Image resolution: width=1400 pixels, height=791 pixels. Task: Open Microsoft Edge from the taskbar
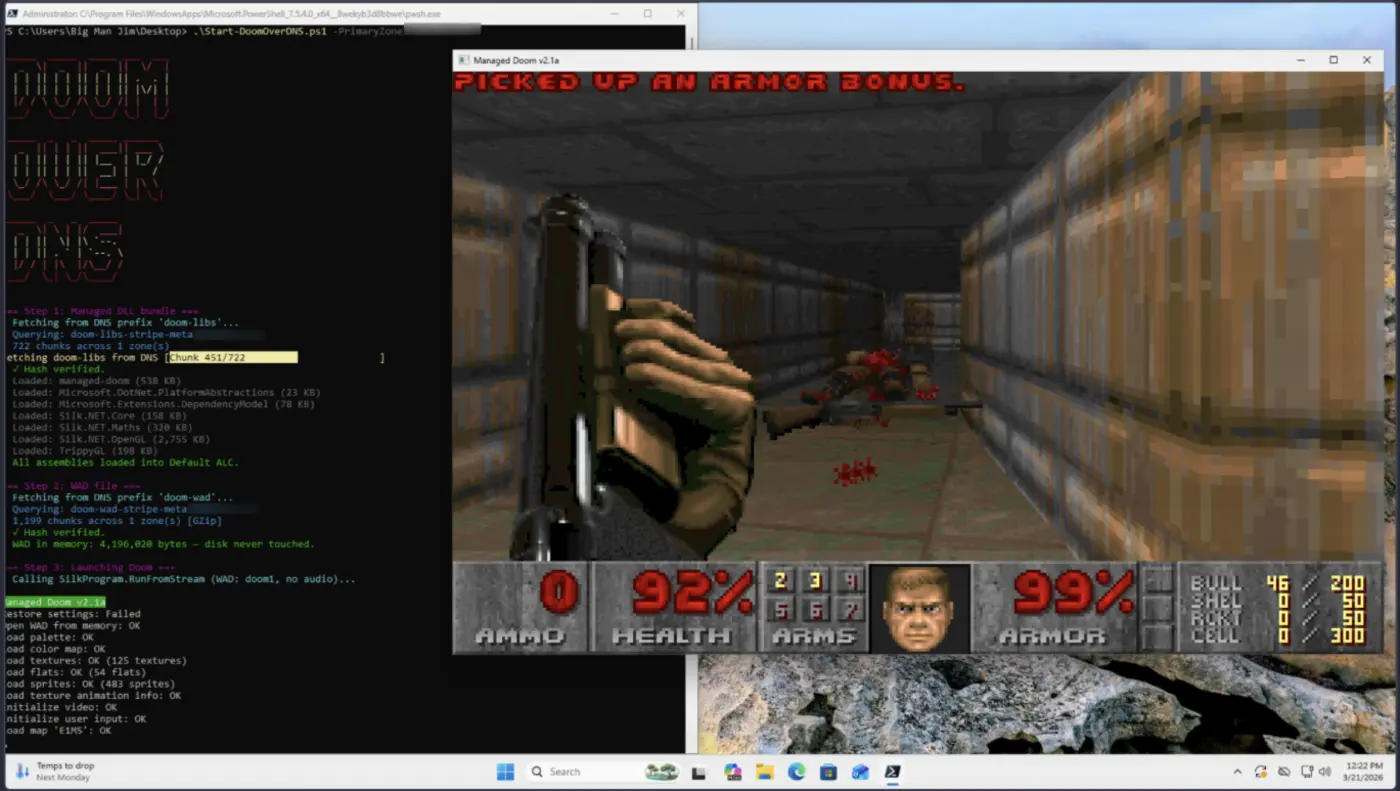pos(797,771)
